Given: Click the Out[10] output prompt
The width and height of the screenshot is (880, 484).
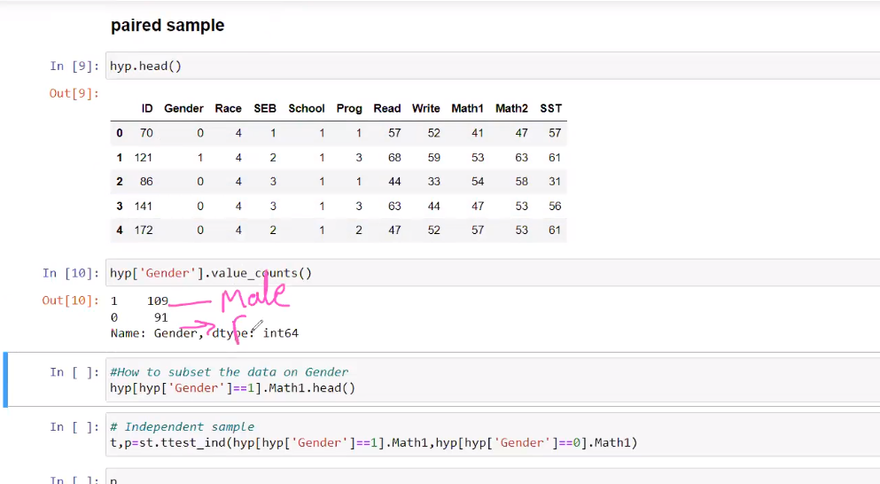Looking at the screenshot, I should coord(71,300).
